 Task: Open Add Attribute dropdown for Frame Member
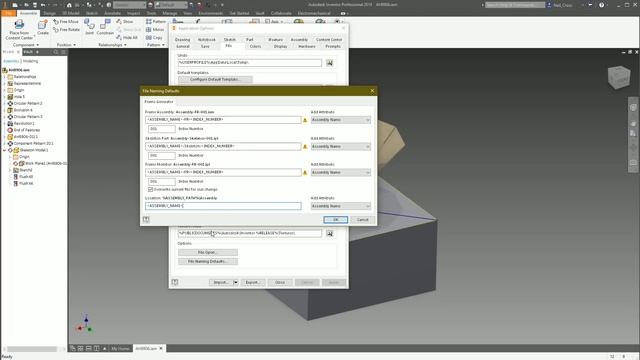[341, 173]
